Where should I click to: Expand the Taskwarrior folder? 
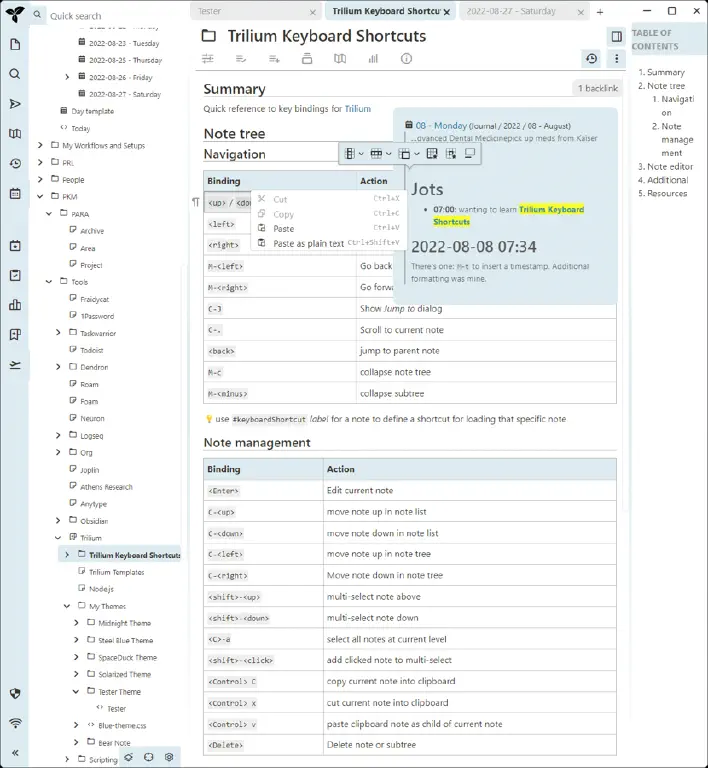point(58,333)
